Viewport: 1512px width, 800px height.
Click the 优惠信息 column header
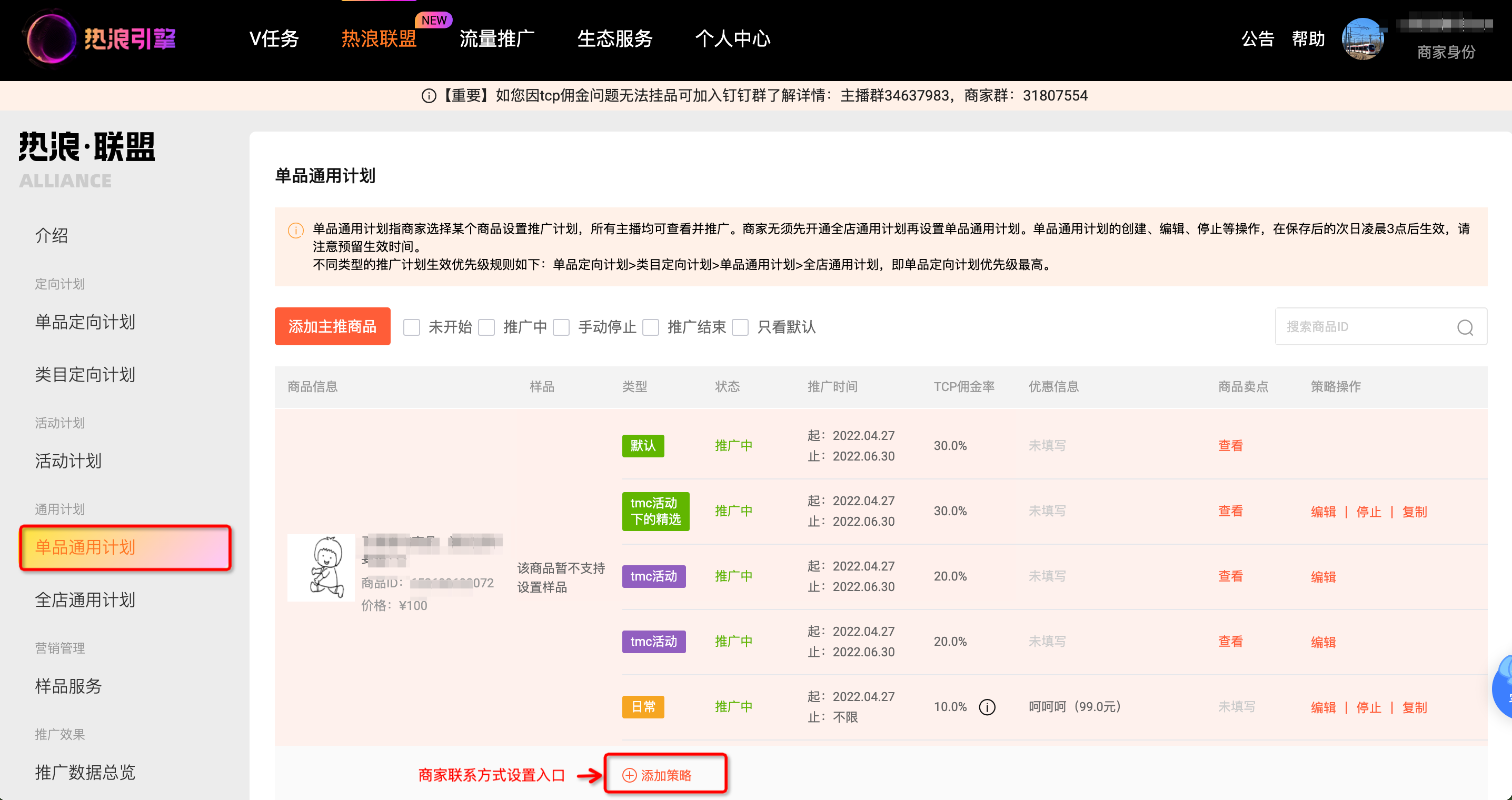pyautogui.click(x=1053, y=387)
